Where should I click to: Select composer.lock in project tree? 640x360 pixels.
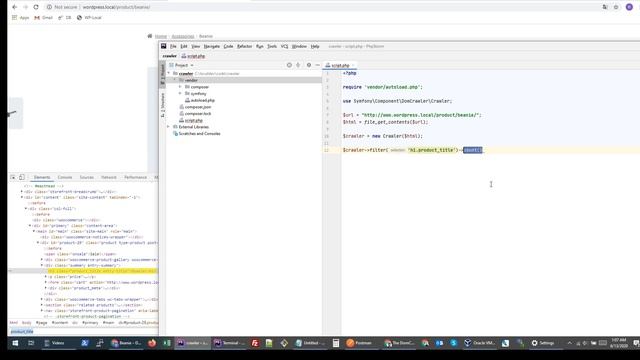click(x=195, y=113)
